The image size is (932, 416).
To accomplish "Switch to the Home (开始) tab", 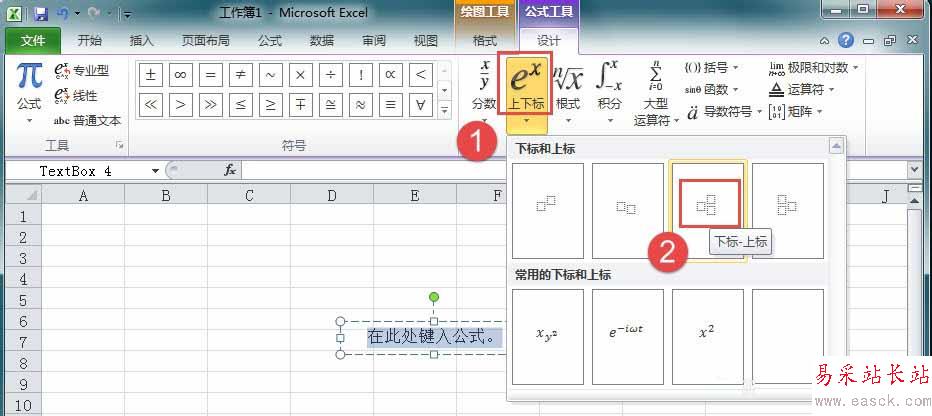I will [x=90, y=40].
